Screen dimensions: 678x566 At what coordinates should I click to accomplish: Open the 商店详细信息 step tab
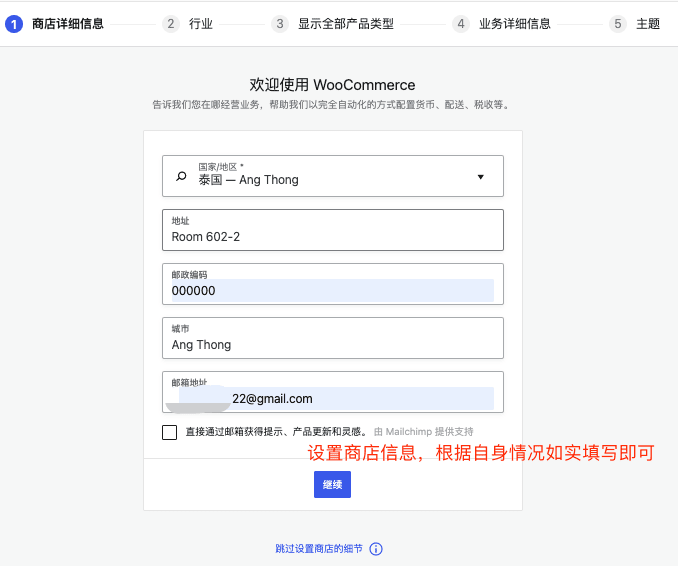pos(68,24)
